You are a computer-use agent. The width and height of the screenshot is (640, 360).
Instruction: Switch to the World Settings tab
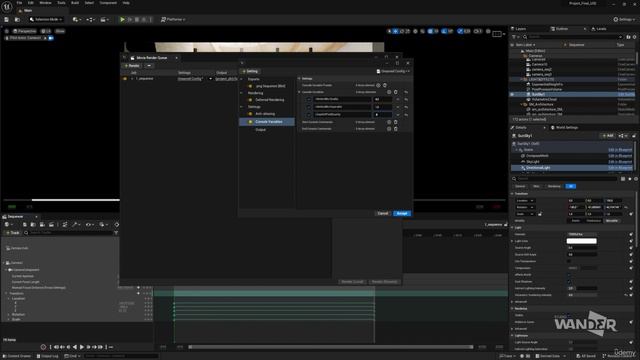tap(564, 128)
